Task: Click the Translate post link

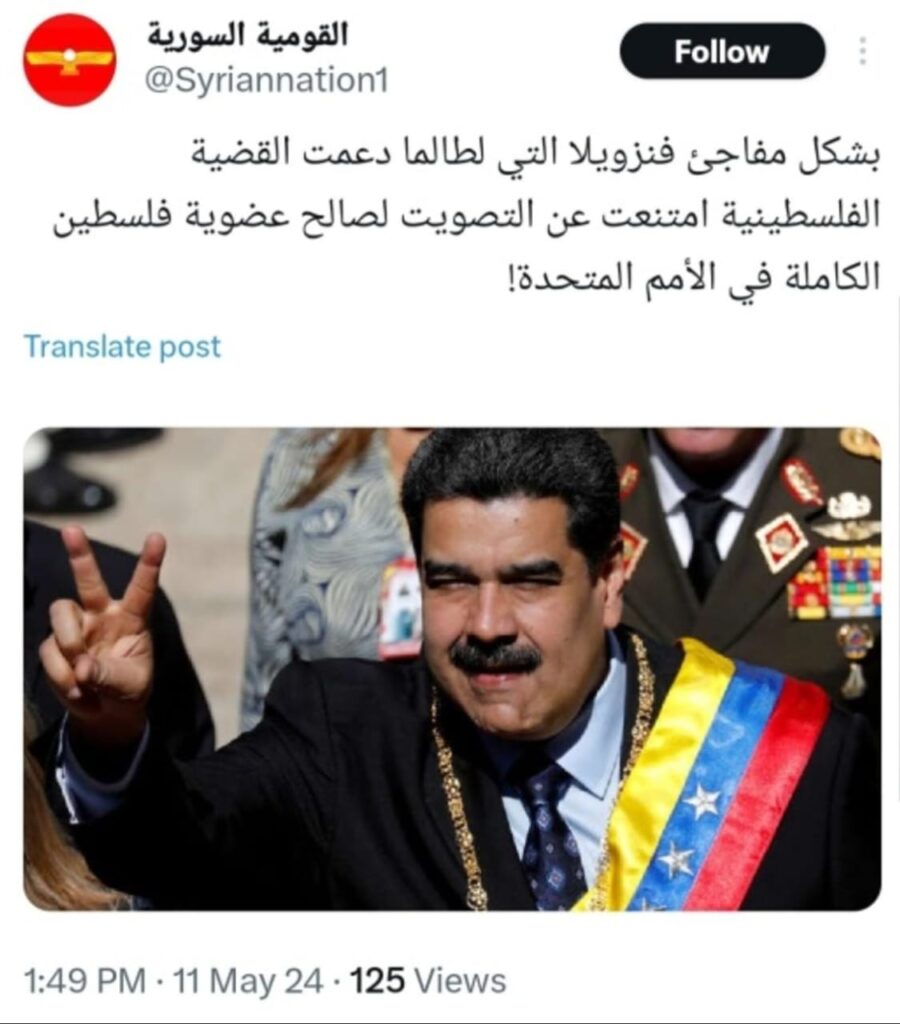Action: click(123, 346)
